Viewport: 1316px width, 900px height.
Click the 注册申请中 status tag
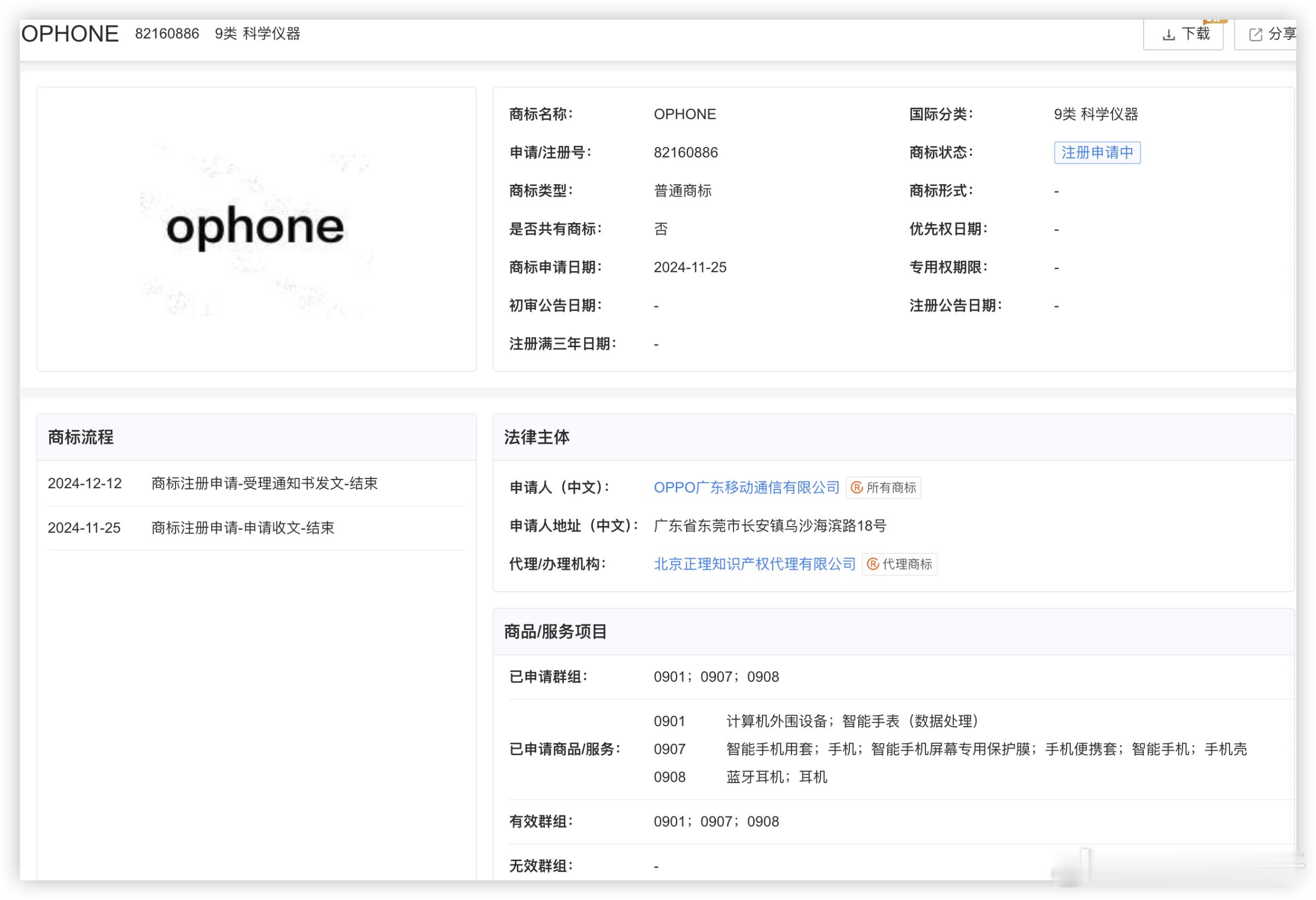[x=1097, y=152]
